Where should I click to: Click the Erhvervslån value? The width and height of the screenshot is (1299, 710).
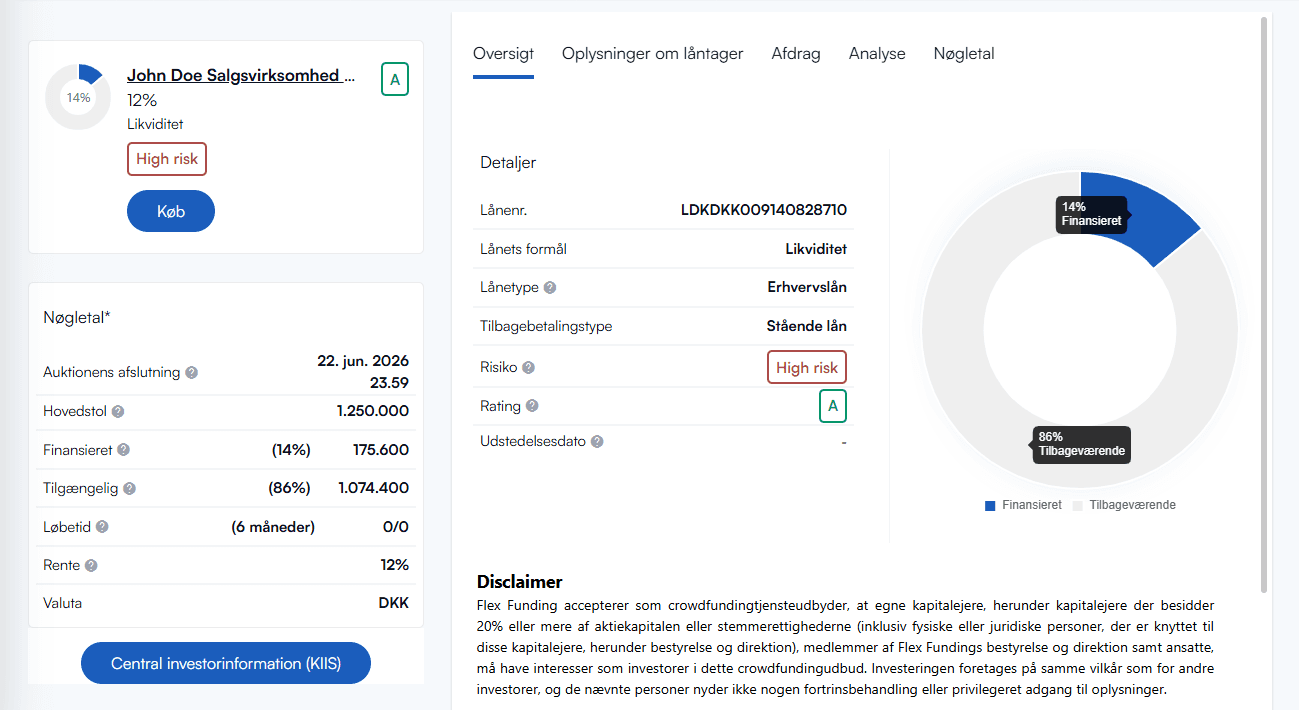[x=807, y=287]
